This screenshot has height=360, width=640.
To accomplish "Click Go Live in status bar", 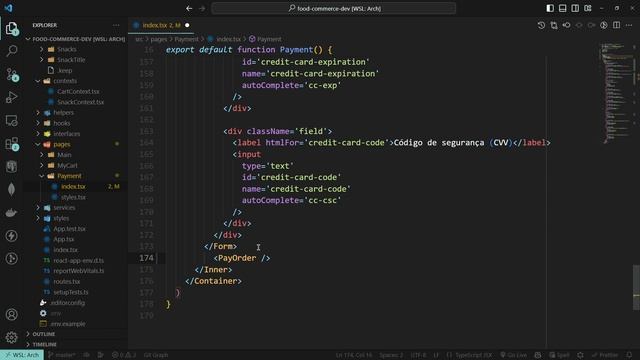I will click(513, 355).
